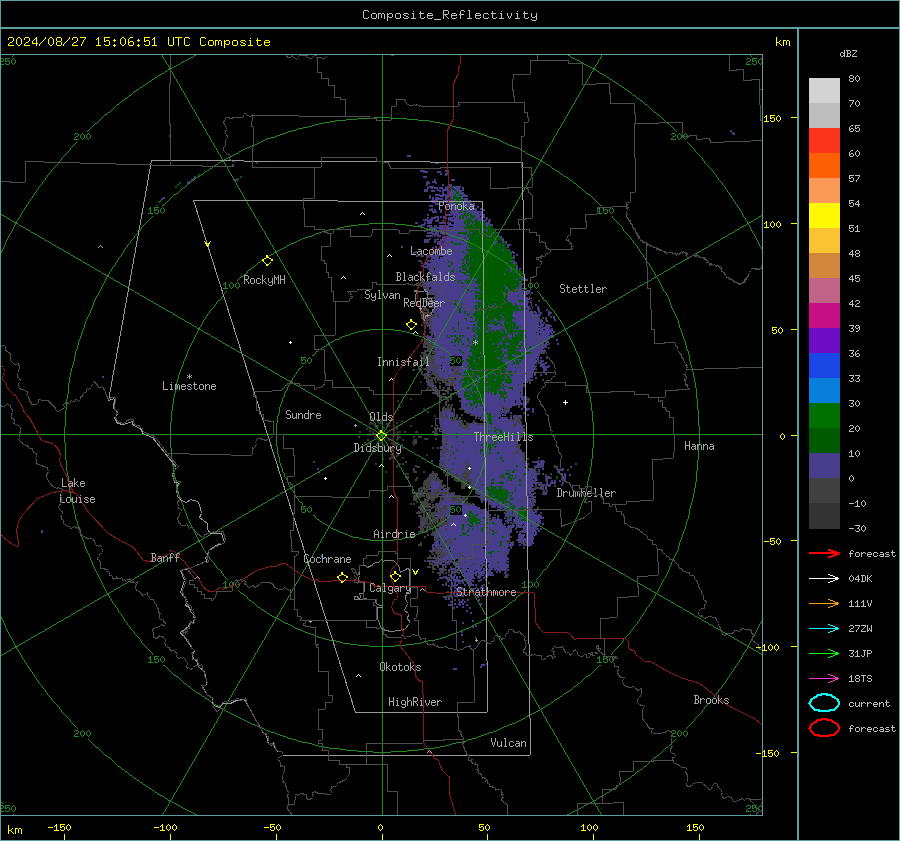The height and width of the screenshot is (841, 900).
Task: Click the Brooks label
Action: pos(711,700)
